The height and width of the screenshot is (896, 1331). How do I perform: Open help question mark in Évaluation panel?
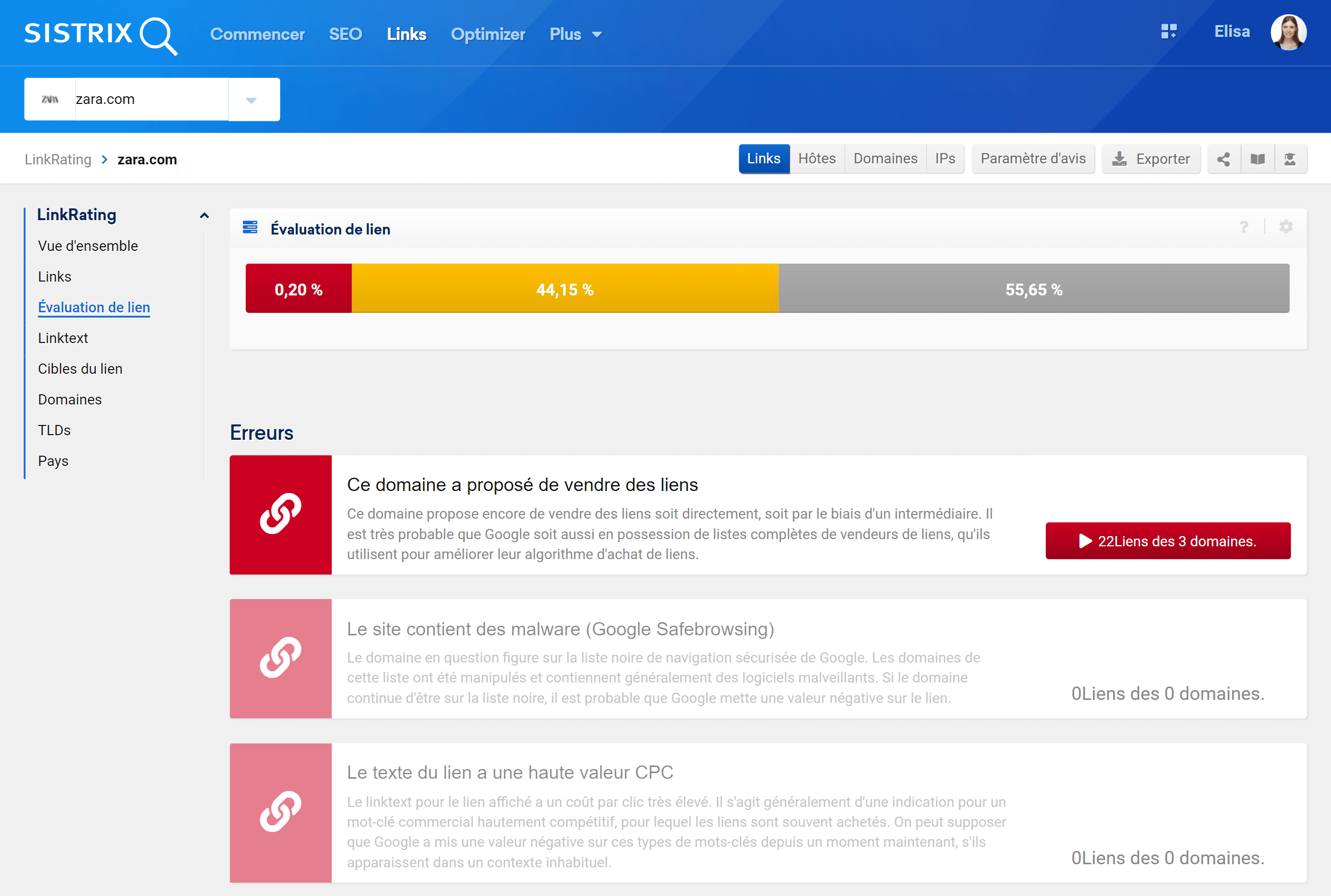[x=1243, y=227]
